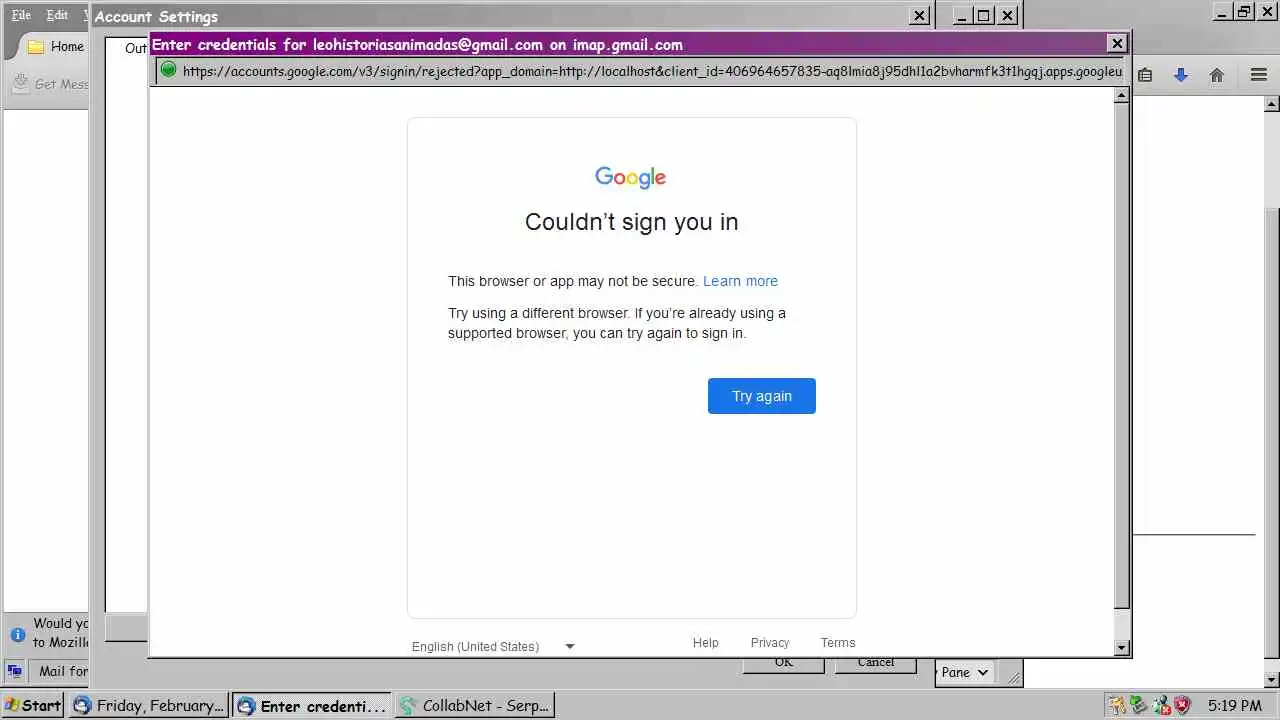Click Cancel in Account Settings window

point(875,663)
